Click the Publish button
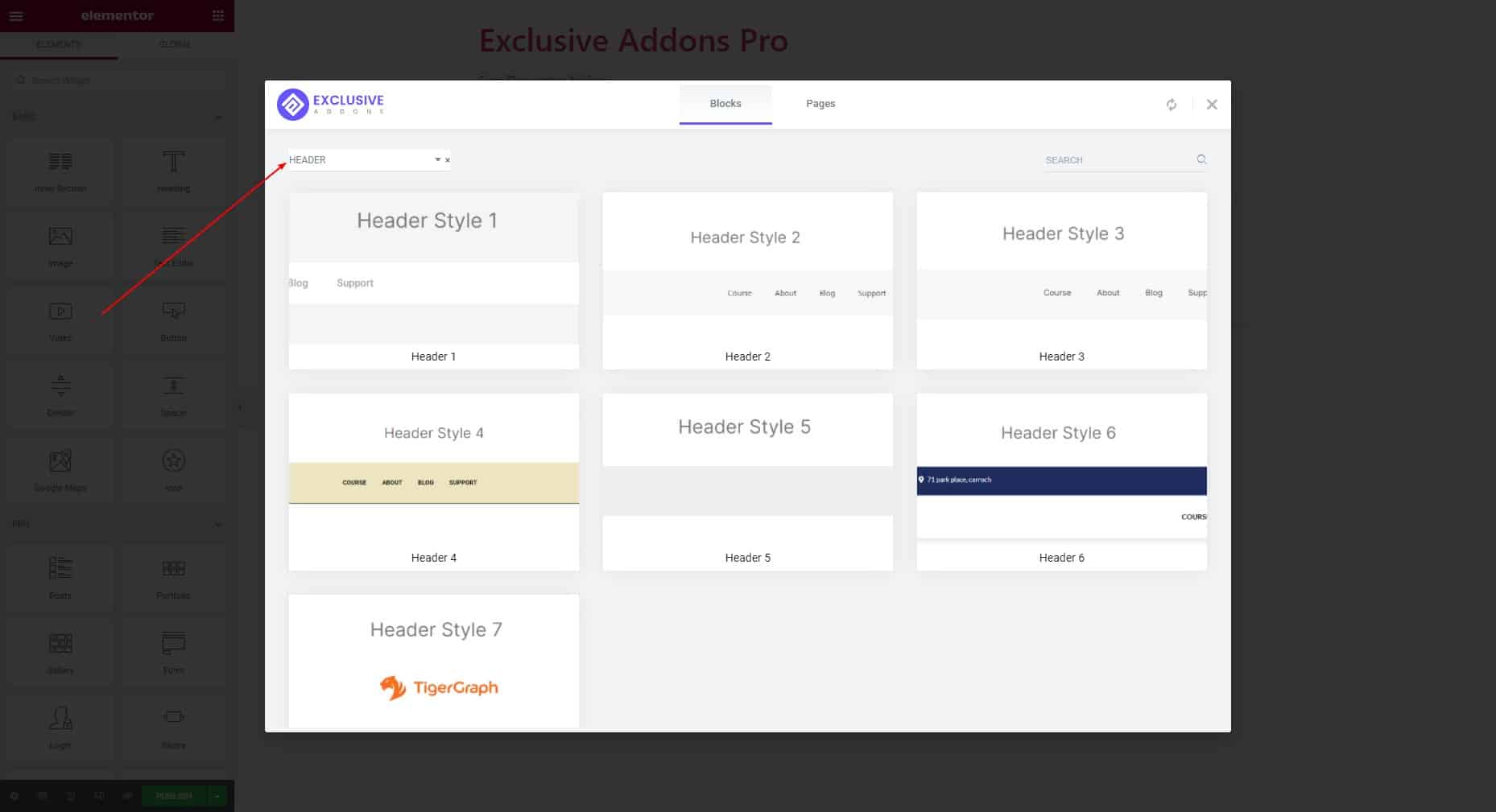The image size is (1496, 812). pos(174,796)
